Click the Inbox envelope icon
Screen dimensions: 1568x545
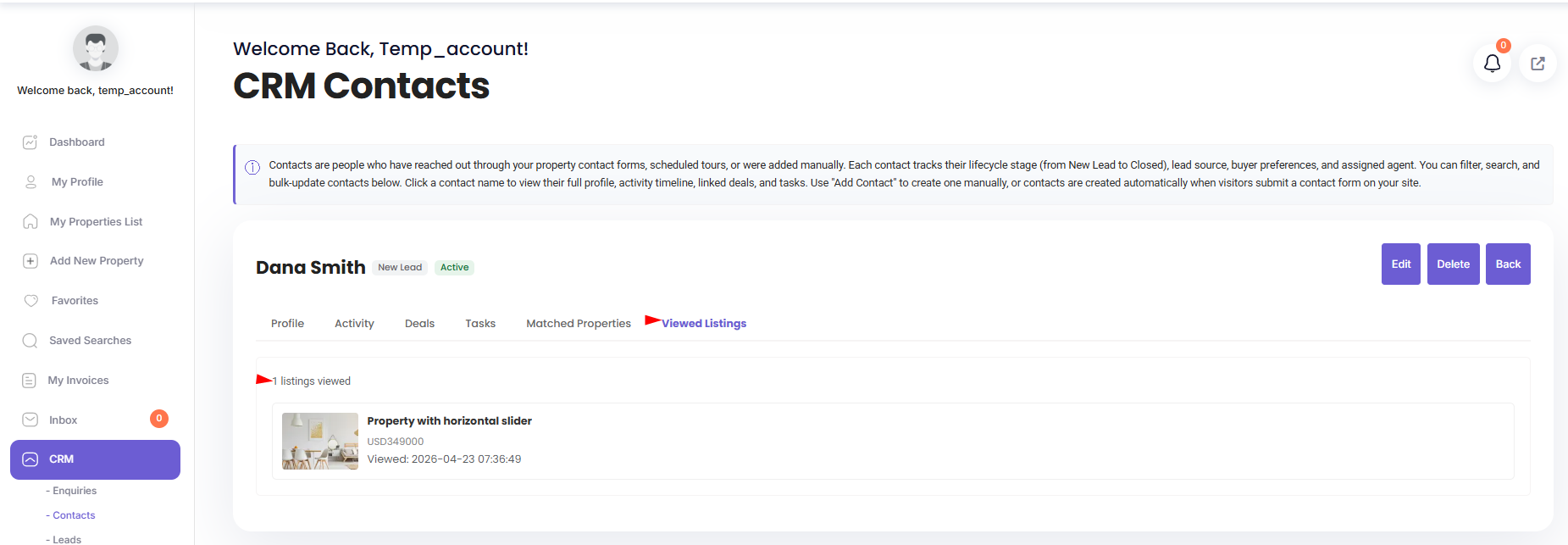[30, 420]
